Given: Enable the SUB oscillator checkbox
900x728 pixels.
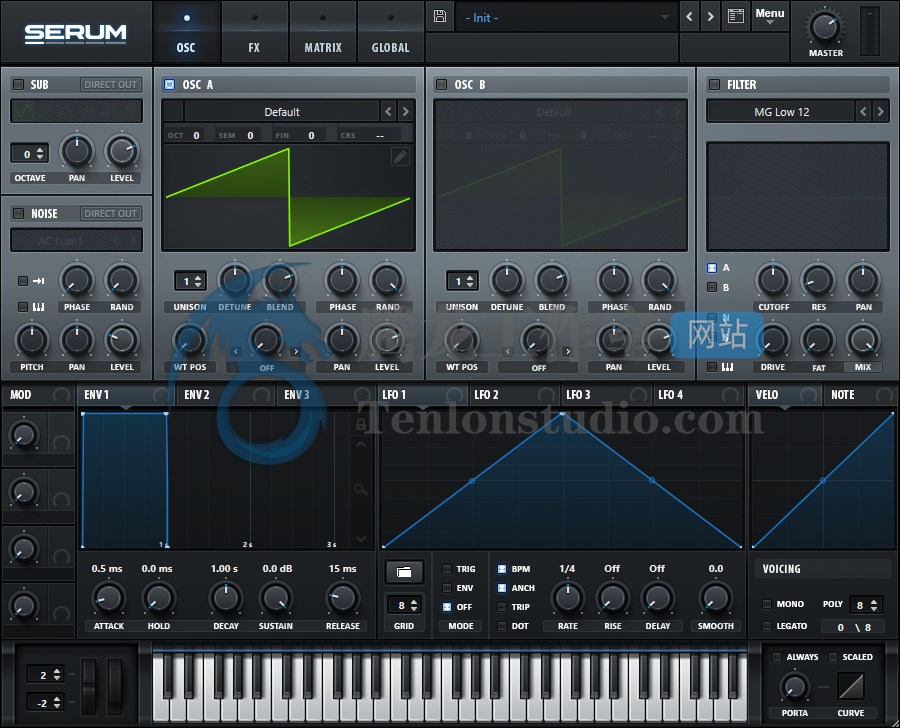Looking at the screenshot, I should [18, 84].
